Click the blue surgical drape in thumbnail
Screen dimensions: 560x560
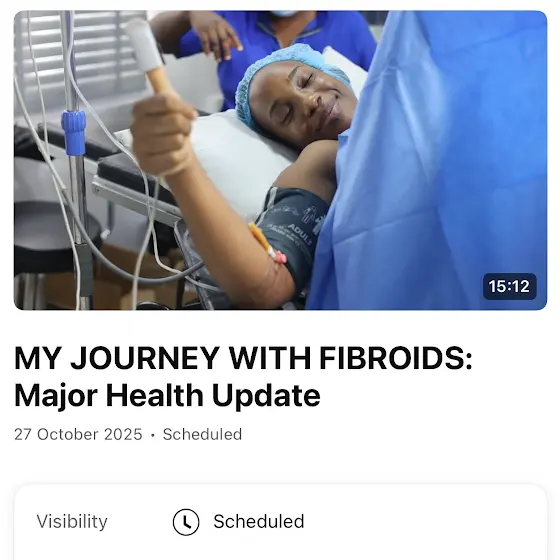pyautogui.click(x=432, y=161)
